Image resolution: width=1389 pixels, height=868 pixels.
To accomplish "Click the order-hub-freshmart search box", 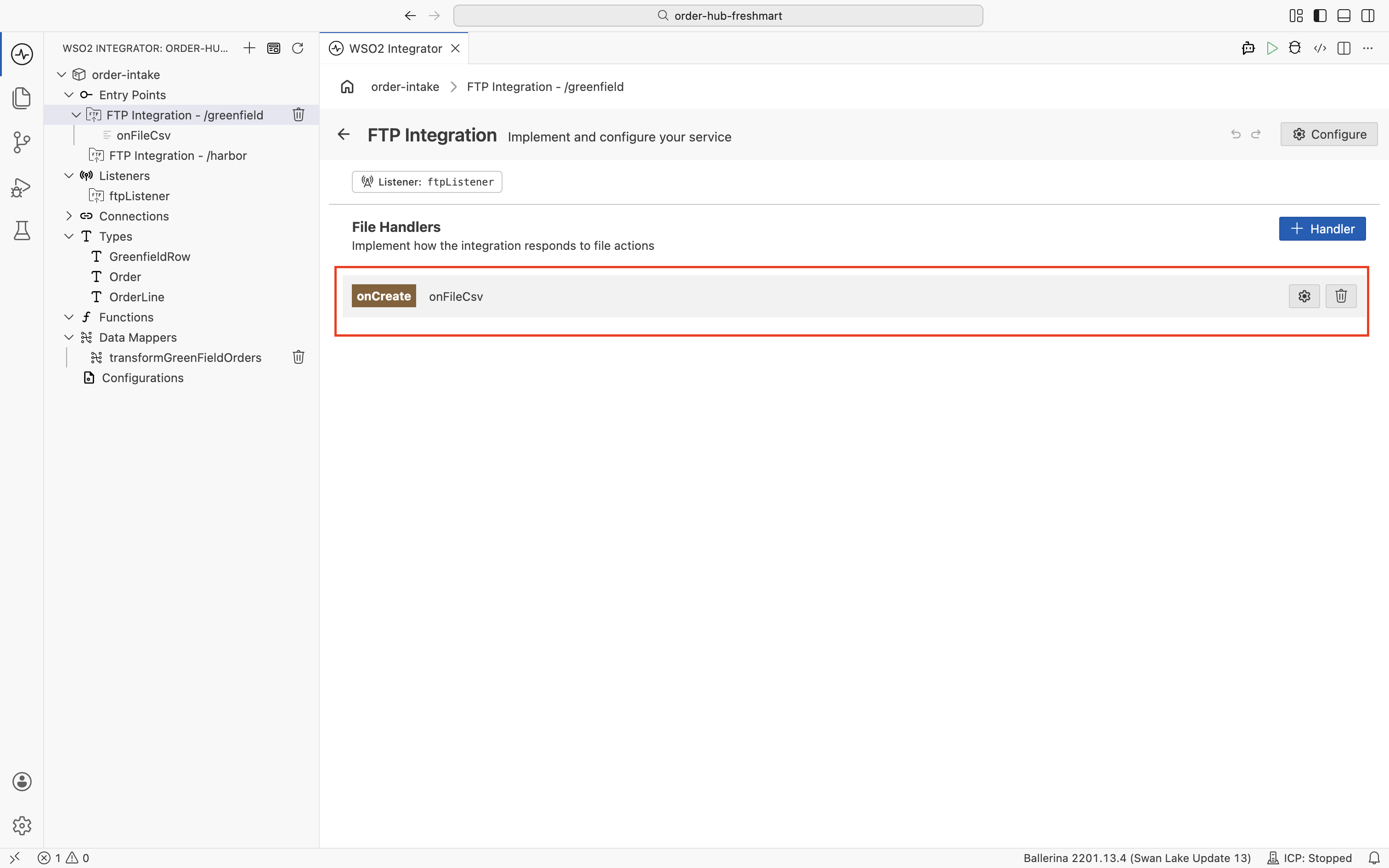I will [718, 16].
